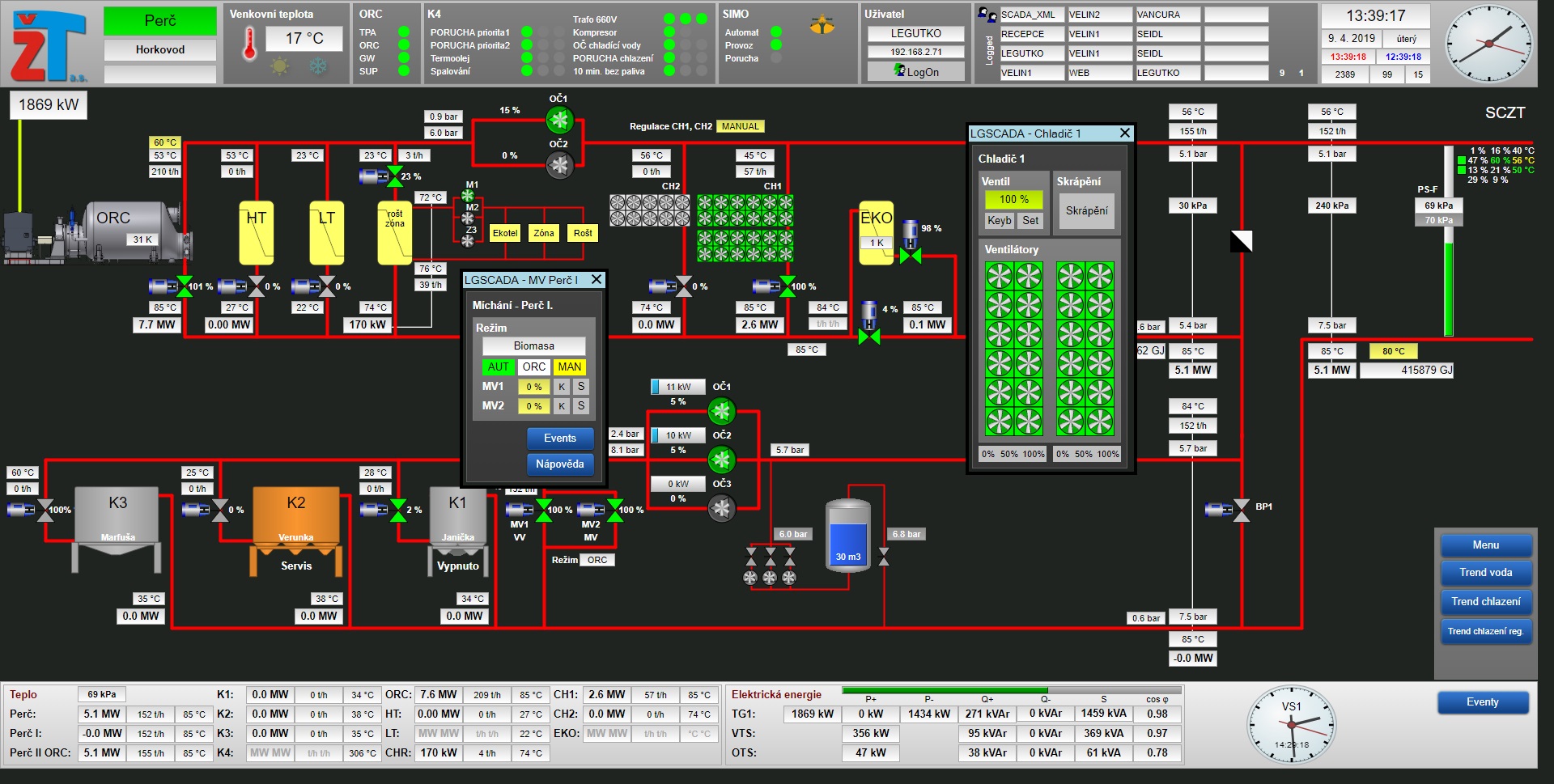This screenshot has height=784, width=1554.
Task: Click the MV1 0 % value field
Action: (534, 387)
